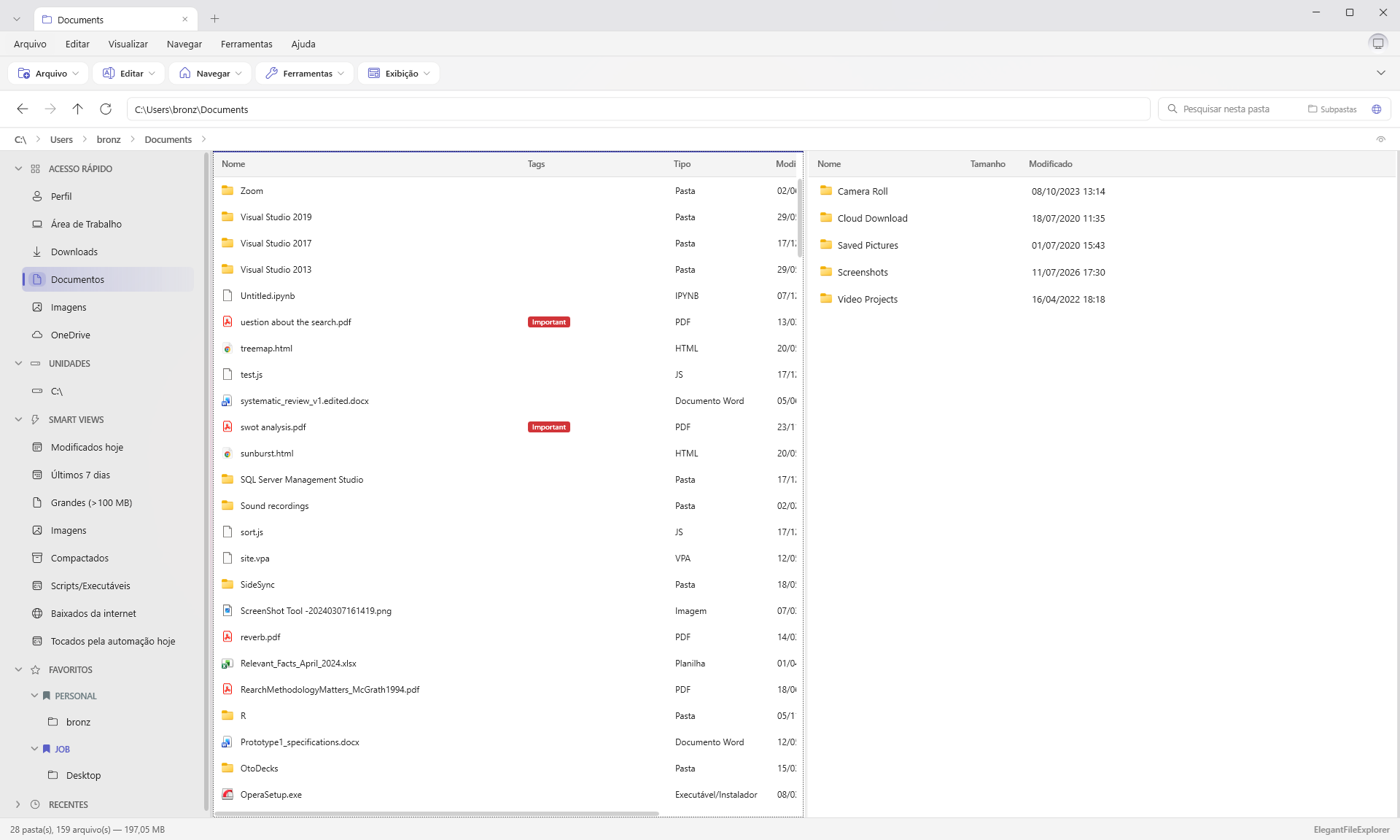Open Área de Trabalho in the sidebar
The width and height of the screenshot is (1400, 840).
(x=108, y=224)
